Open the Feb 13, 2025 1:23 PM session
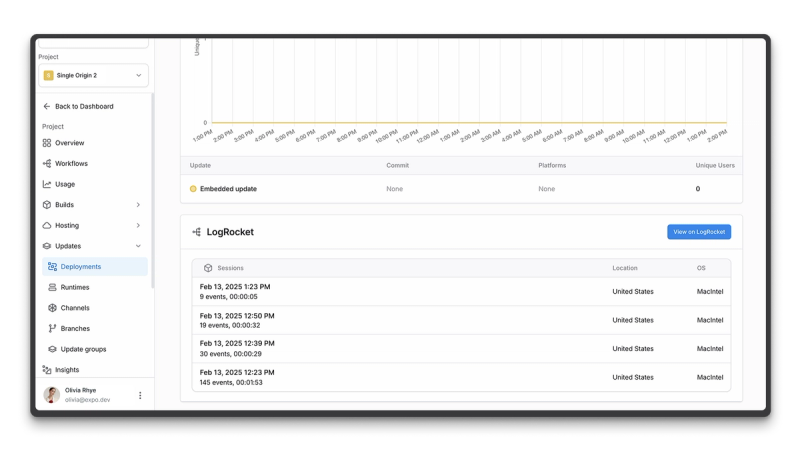This screenshot has width=800, height=451. point(461,291)
